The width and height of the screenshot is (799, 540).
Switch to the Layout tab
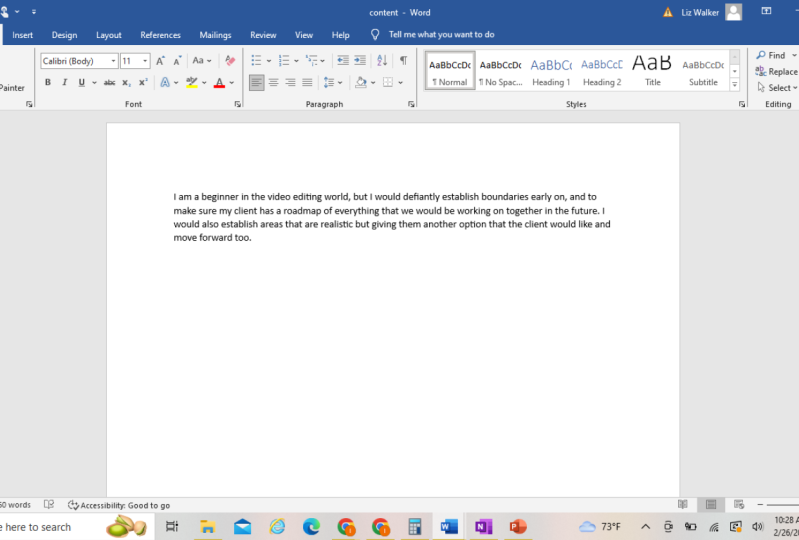[x=108, y=35]
